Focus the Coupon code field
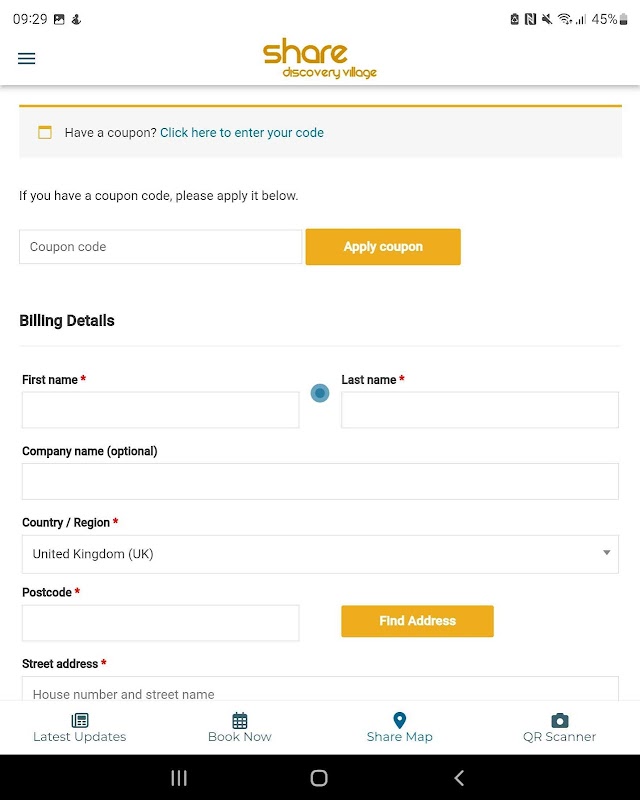Screen dimensions: 640x800 (160, 247)
